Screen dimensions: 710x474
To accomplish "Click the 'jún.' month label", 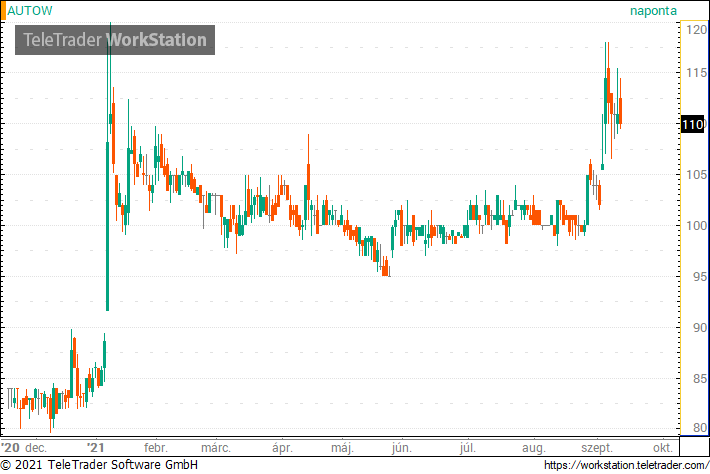I will (402, 448).
